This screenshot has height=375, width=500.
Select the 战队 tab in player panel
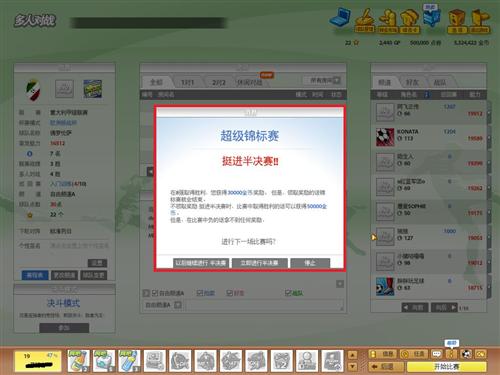440,83
